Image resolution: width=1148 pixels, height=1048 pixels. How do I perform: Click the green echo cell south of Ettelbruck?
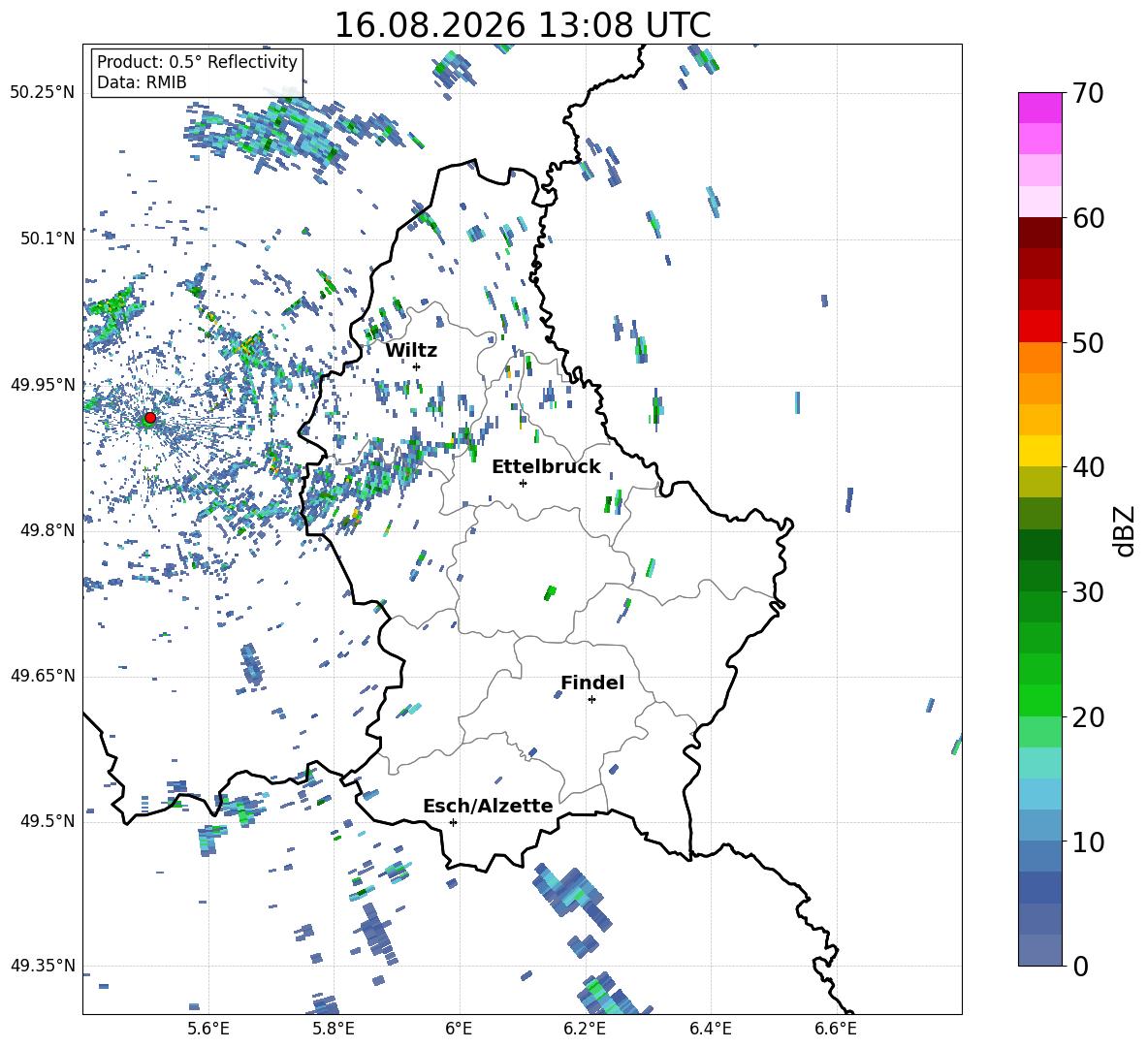[x=550, y=592]
